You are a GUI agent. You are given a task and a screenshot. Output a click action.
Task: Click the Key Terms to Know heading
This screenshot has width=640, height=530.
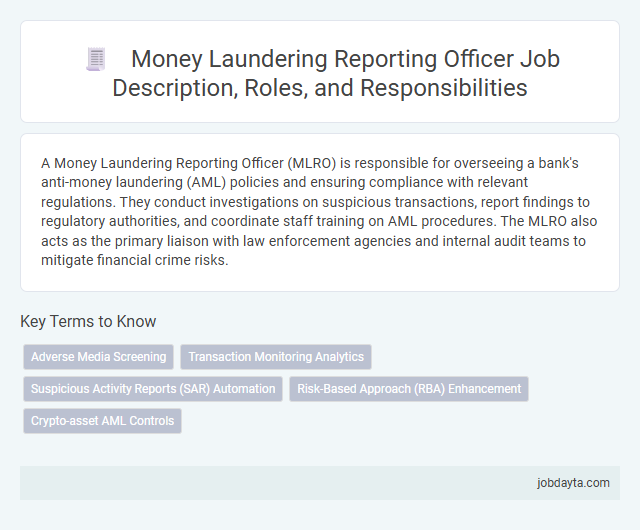(88, 321)
